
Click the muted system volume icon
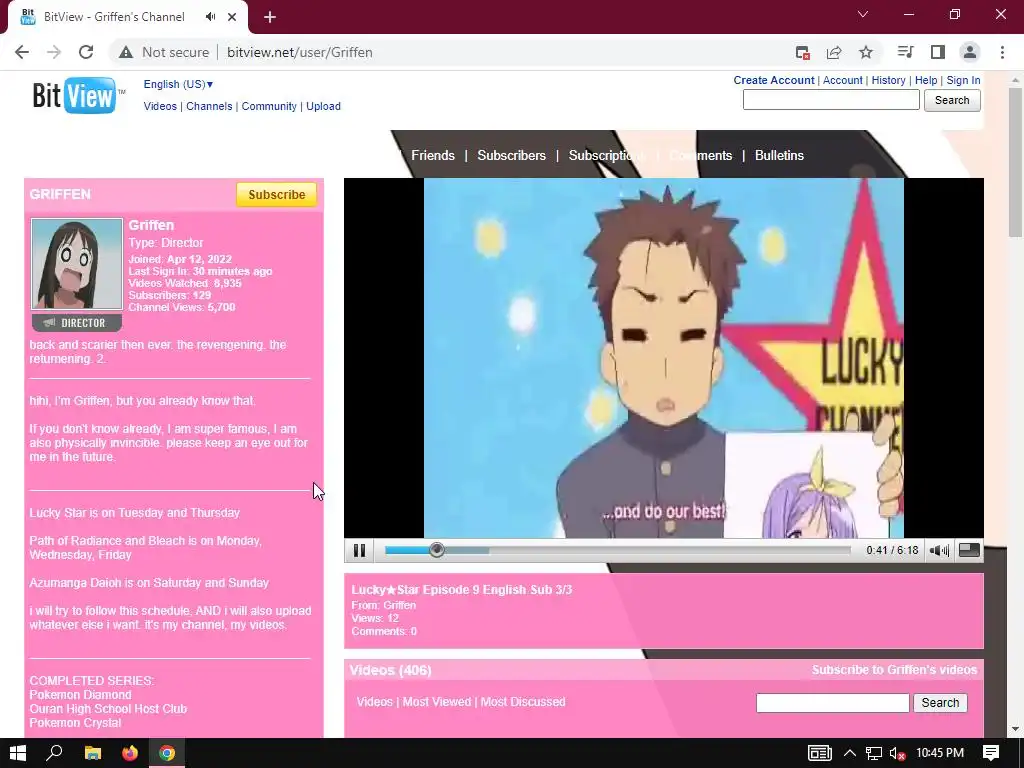(898, 753)
